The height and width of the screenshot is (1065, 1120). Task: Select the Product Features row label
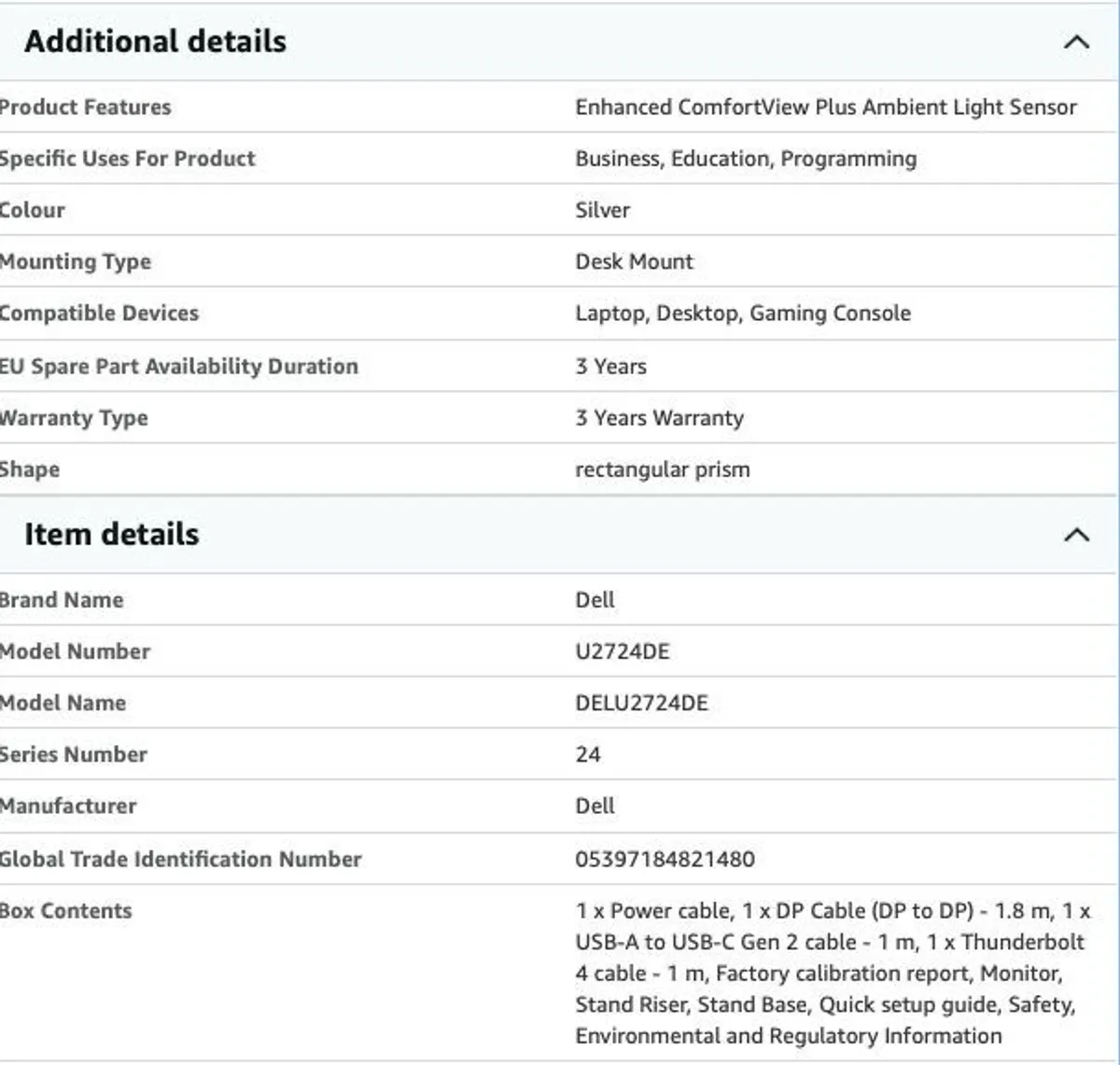coord(85,106)
